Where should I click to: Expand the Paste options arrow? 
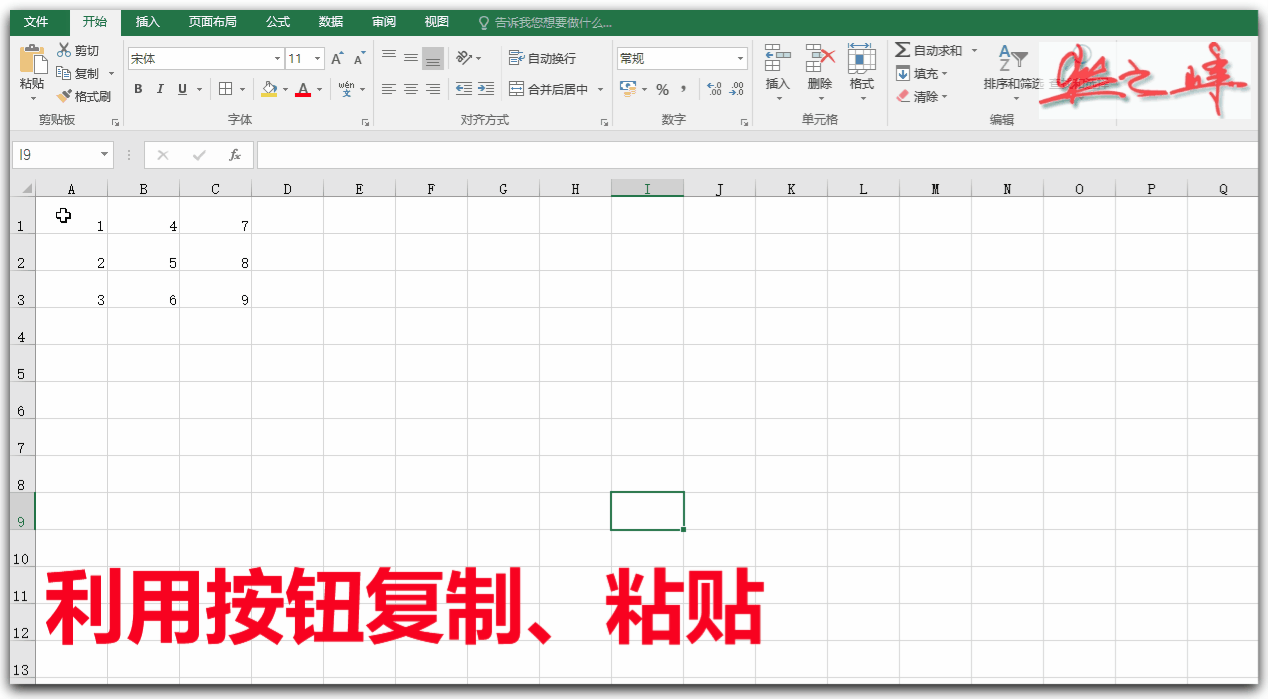click(32, 98)
